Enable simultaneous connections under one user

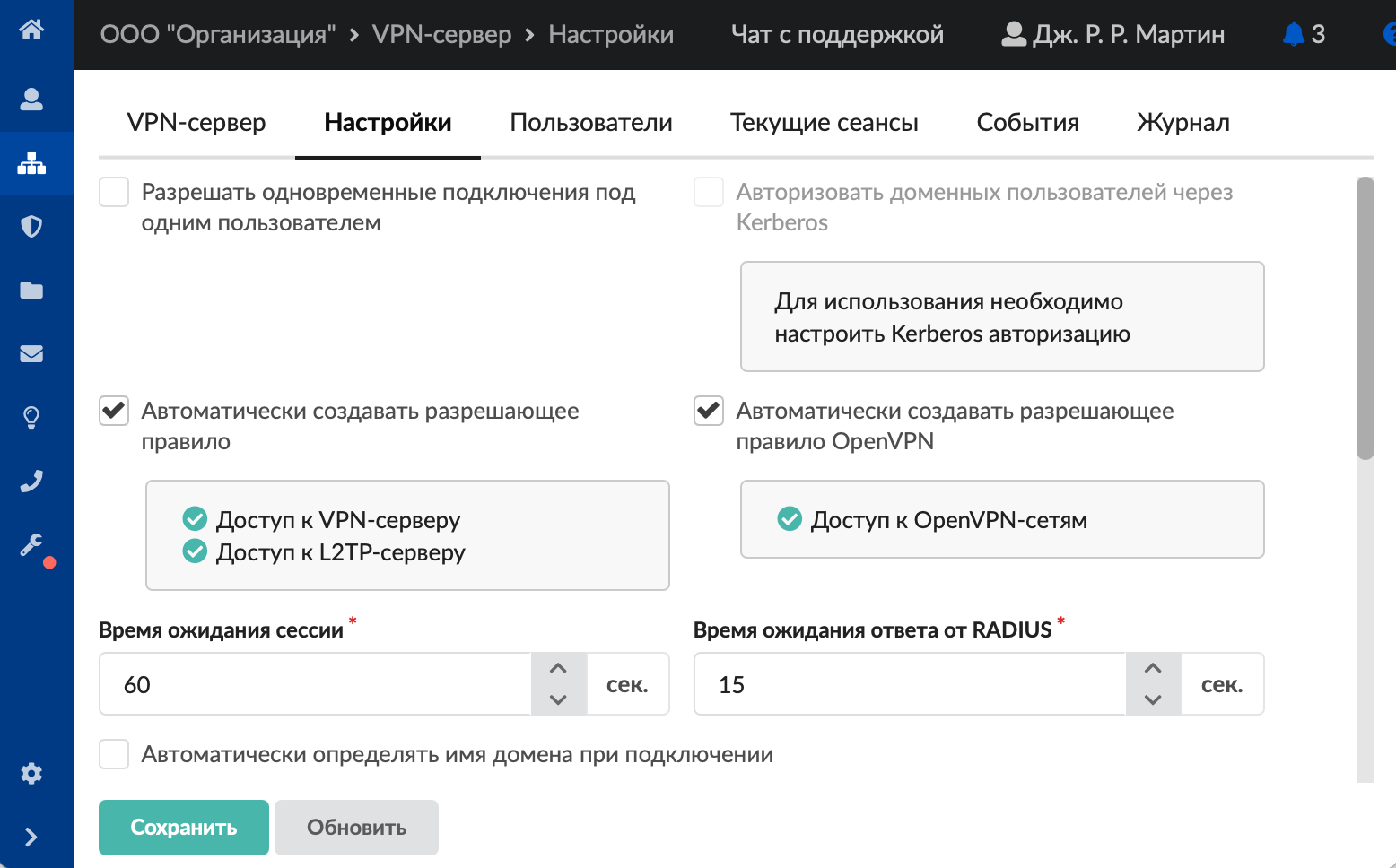click(114, 192)
